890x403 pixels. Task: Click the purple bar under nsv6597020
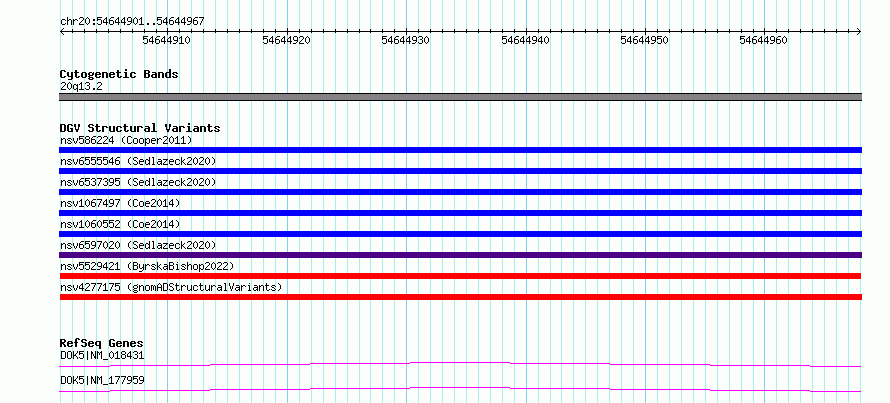click(x=460, y=255)
